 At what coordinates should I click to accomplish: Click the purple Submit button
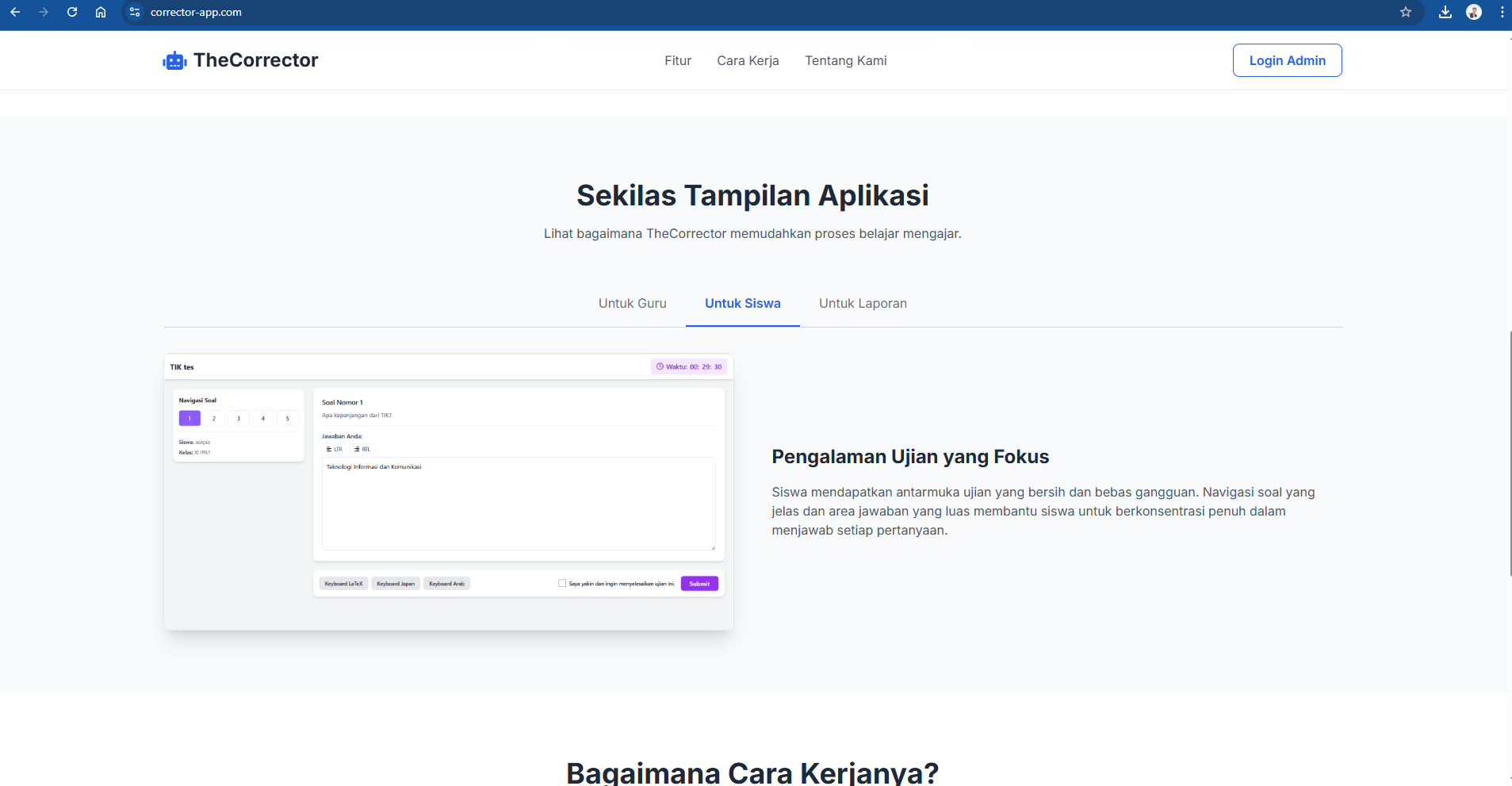pos(699,584)
